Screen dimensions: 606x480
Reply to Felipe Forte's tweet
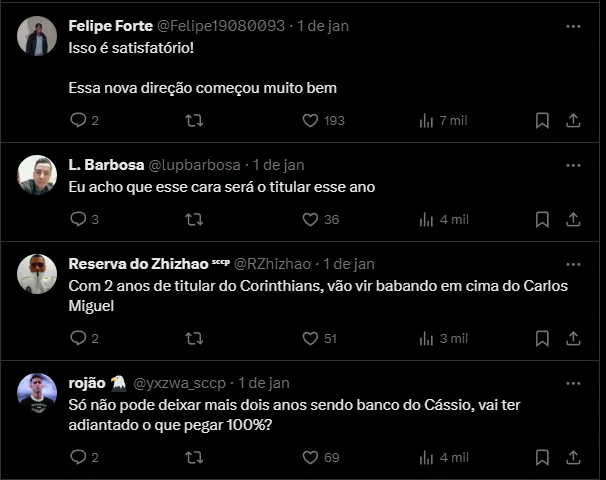tap(79, 120)
